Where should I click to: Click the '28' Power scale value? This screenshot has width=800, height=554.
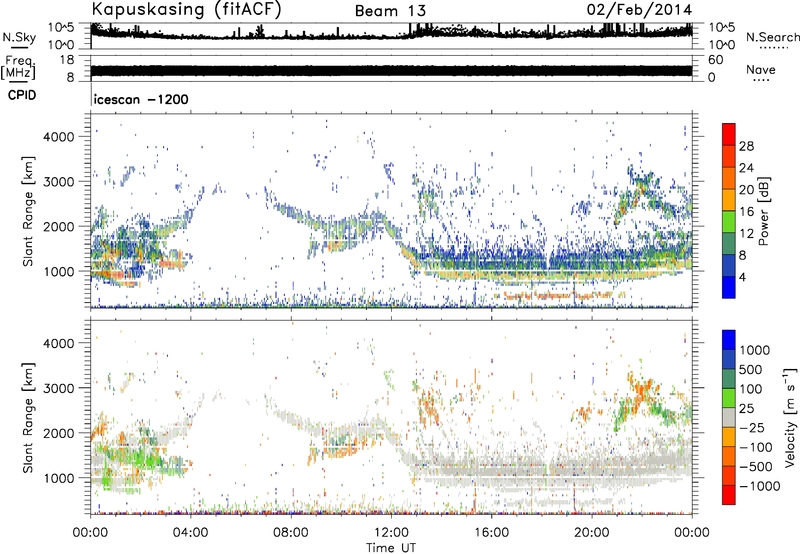(746, 146)
